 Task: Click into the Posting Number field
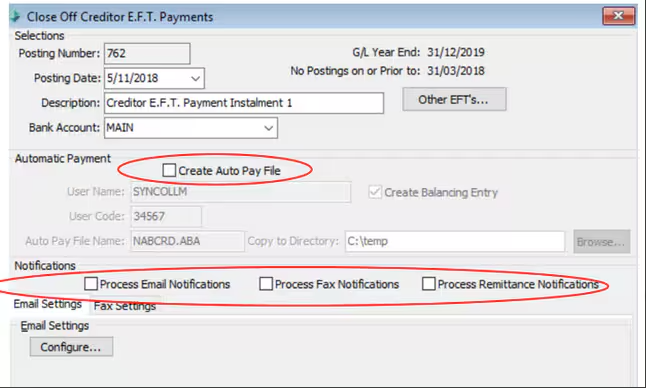click(x=147, y=54)
